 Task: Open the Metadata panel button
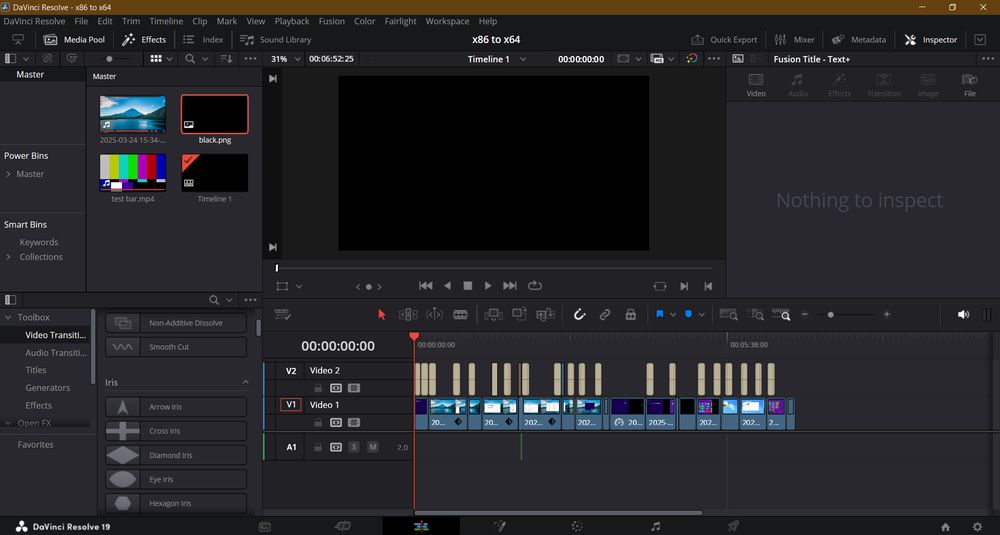[859, 40]
